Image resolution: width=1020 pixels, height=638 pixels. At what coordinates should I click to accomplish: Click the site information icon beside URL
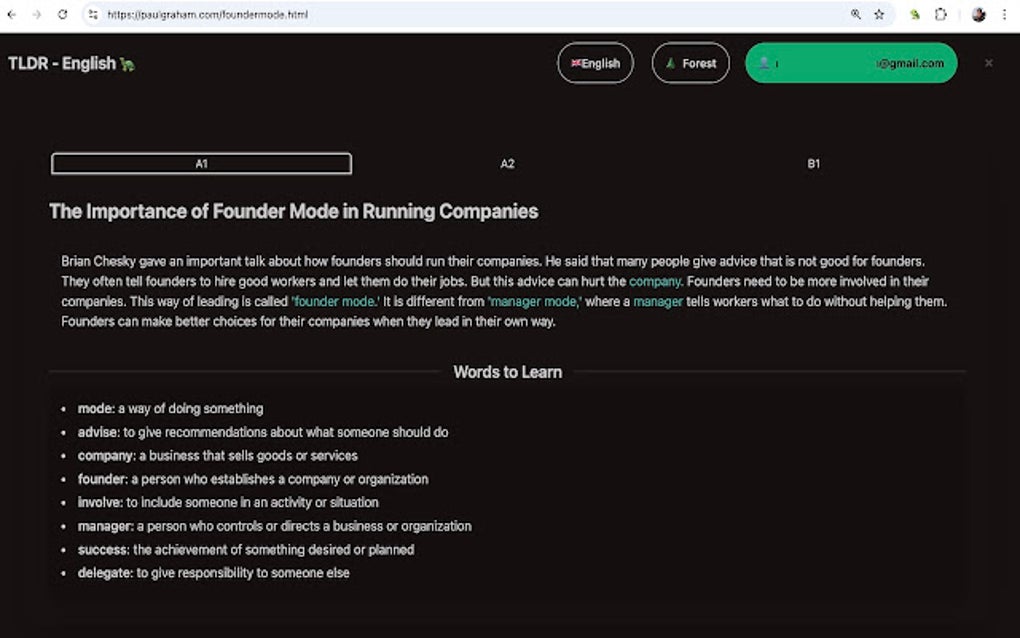93,15
